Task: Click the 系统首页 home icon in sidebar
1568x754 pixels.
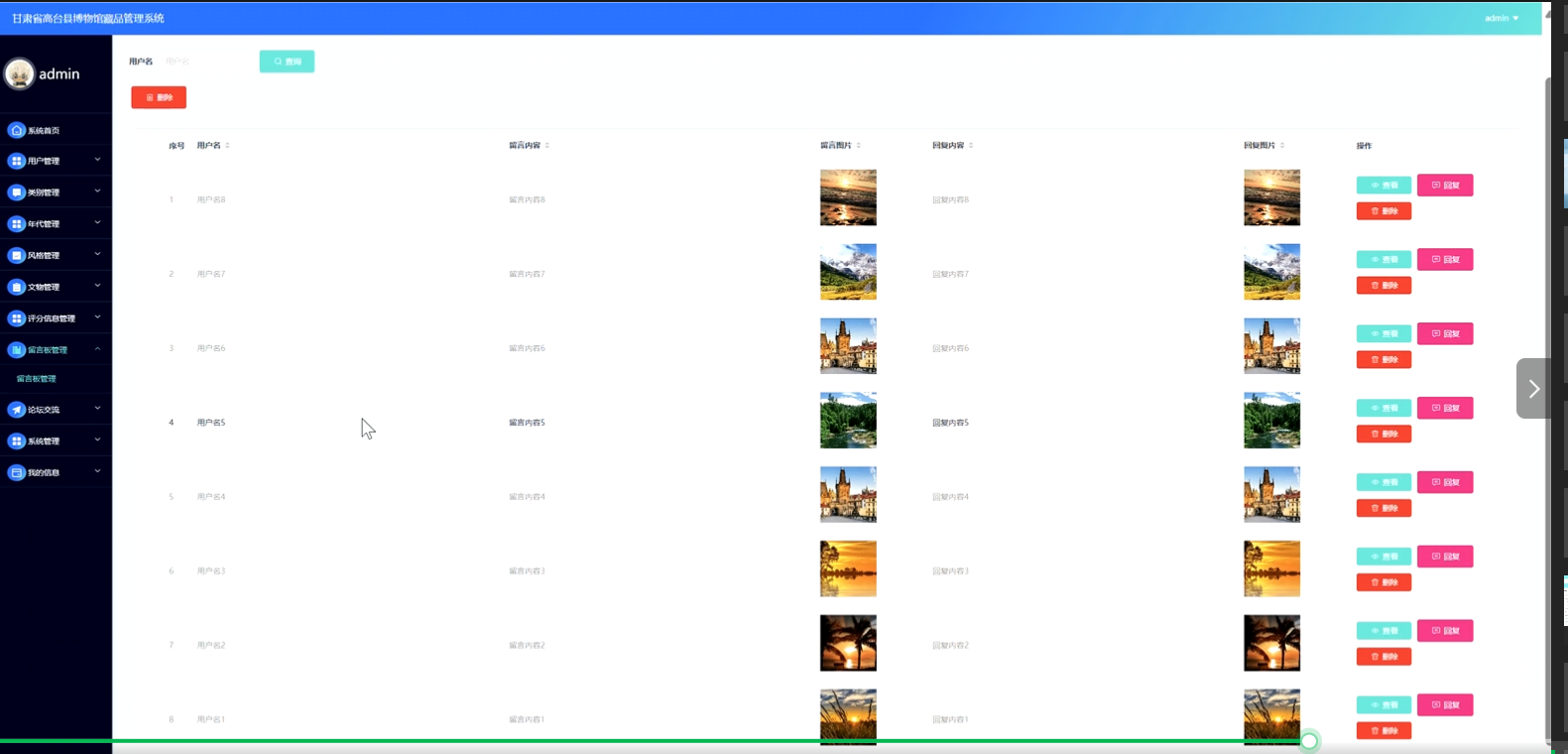Action: point(17,130)
